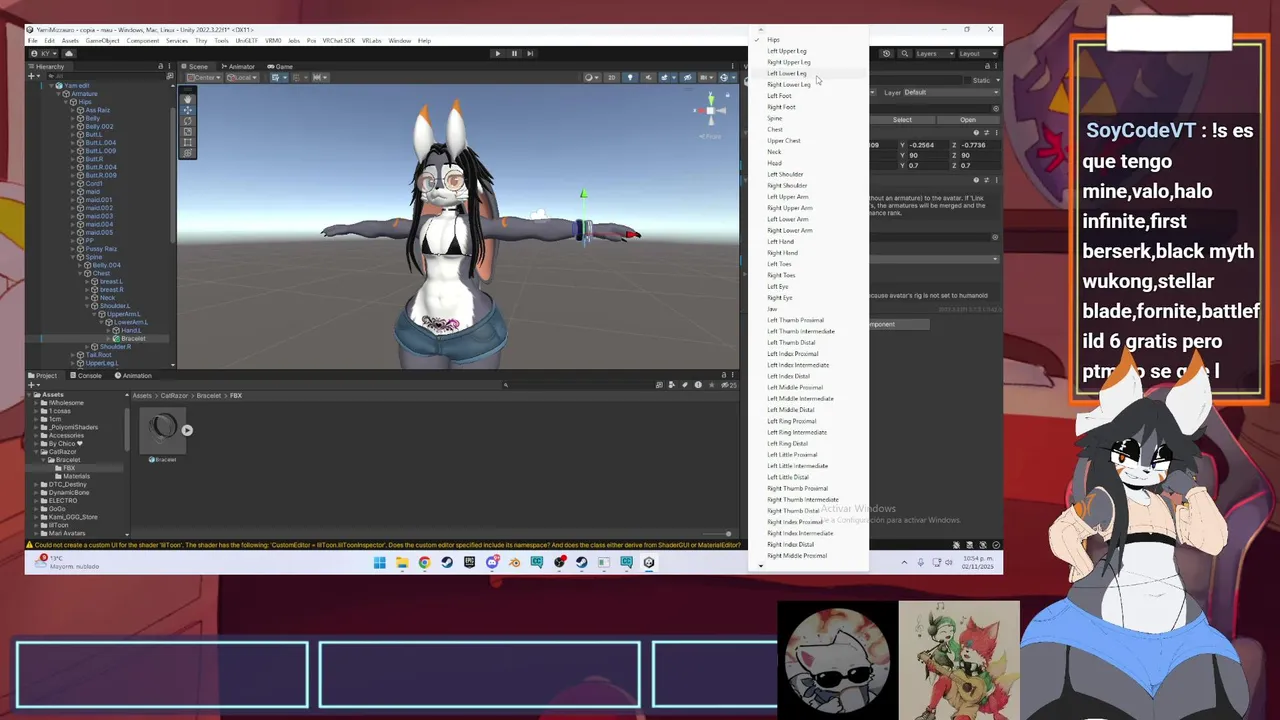Switch to the Console tab
Image resolution: width=1280 pixels, height=720 pixels.
[87, 376]
